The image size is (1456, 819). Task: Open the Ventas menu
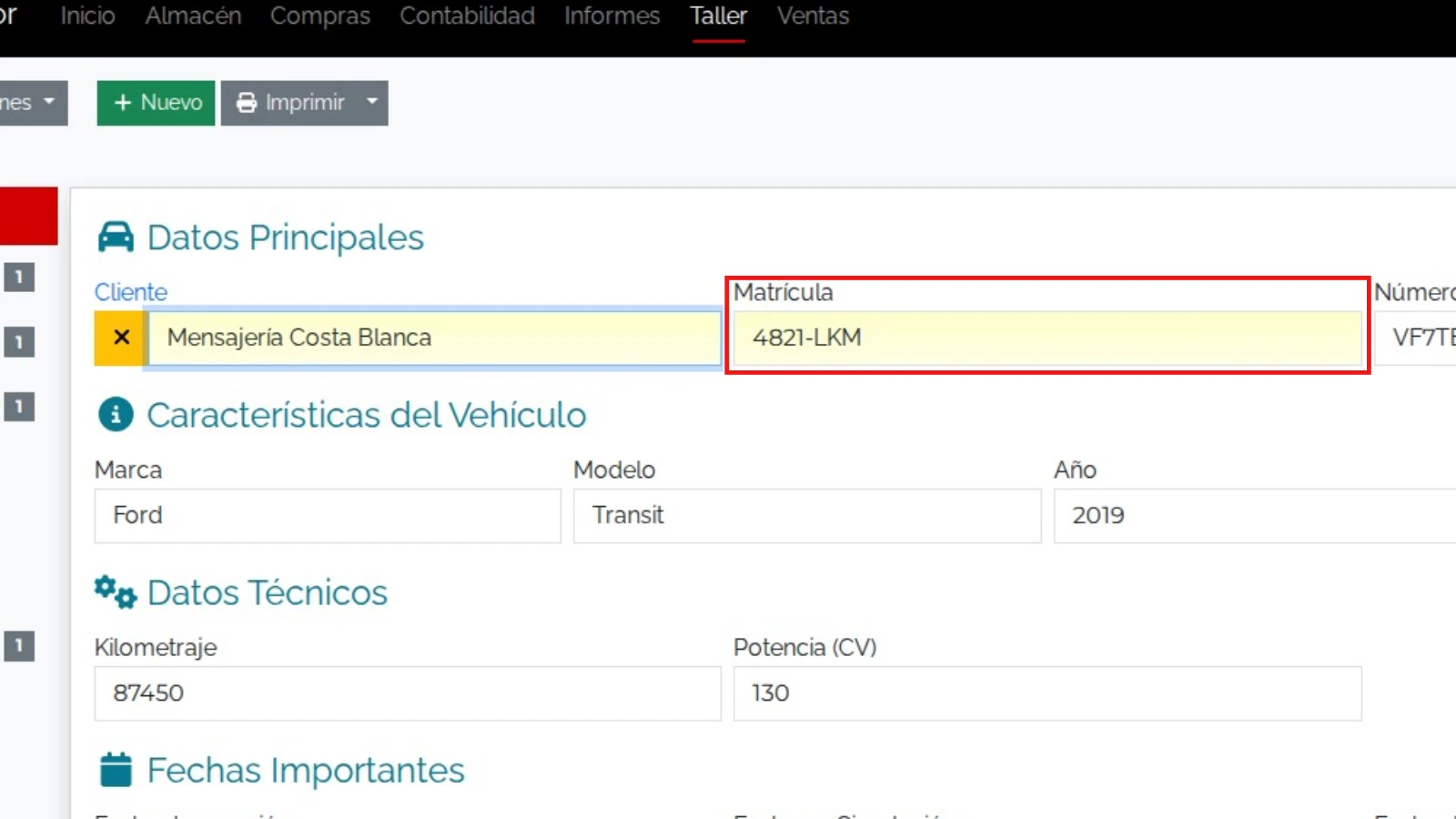click(813, 16)
